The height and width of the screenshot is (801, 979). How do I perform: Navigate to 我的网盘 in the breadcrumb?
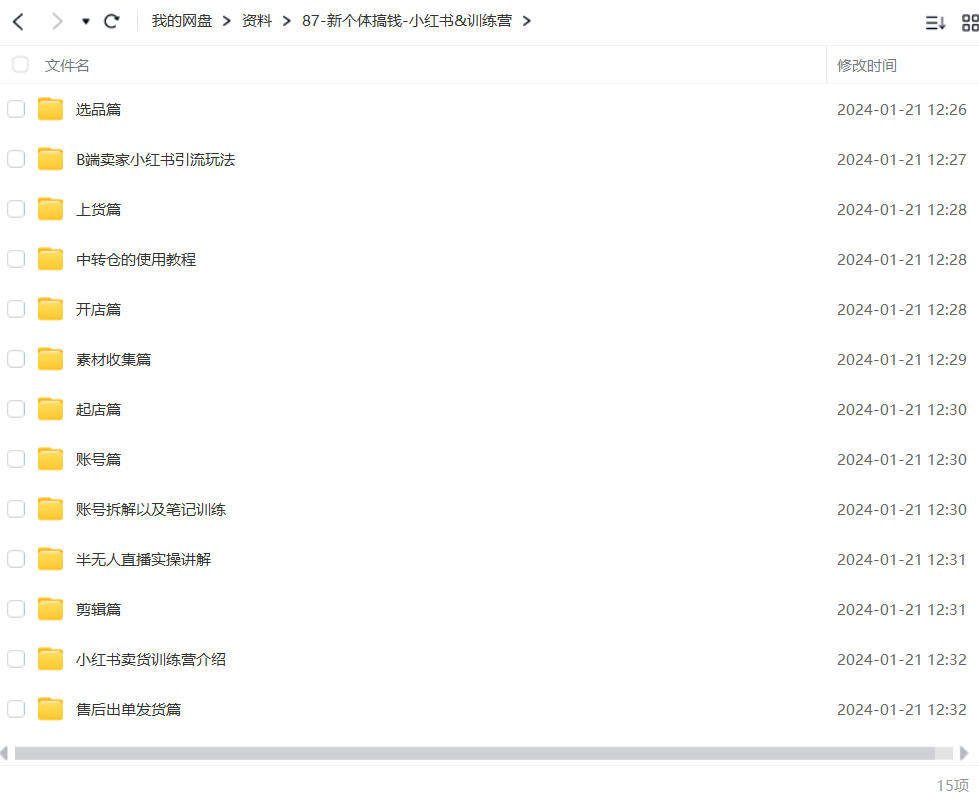182,21
